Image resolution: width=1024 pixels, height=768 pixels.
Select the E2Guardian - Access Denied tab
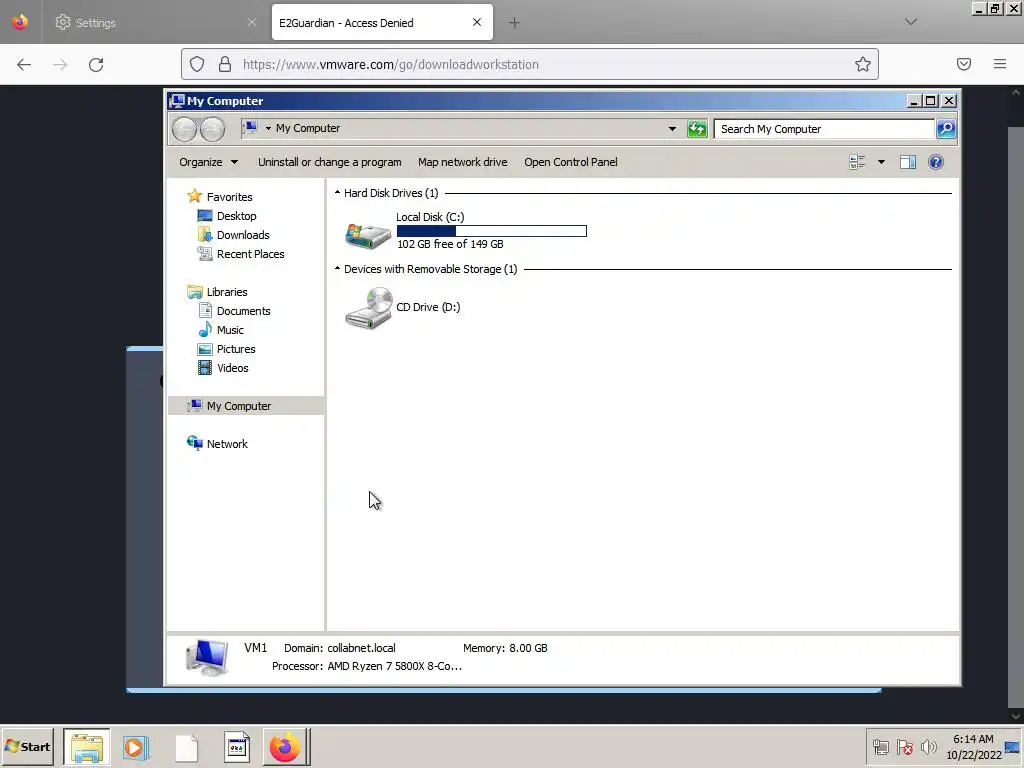(x=382, y=22)
